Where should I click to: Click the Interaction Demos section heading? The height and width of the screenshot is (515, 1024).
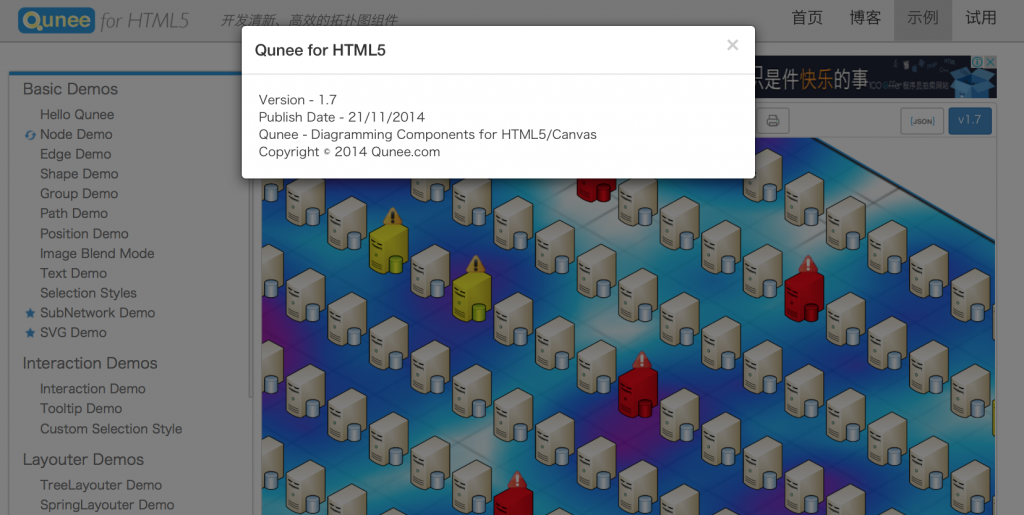click(90, 364)
